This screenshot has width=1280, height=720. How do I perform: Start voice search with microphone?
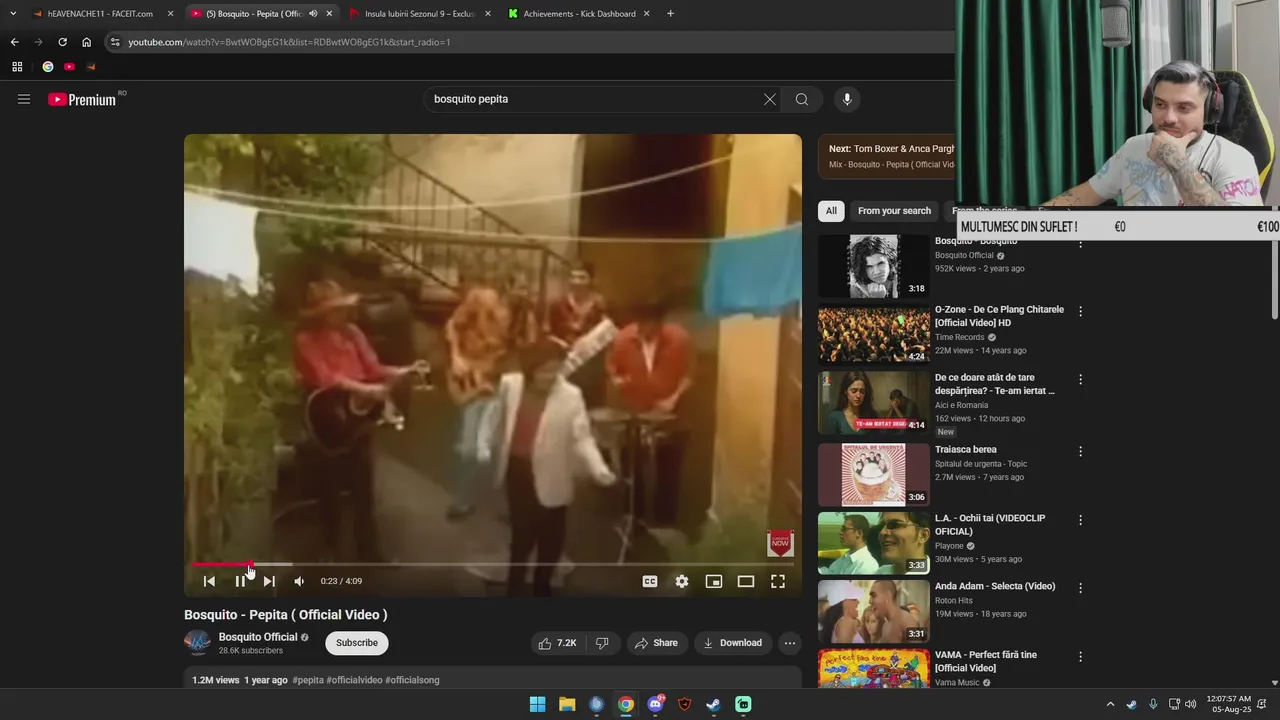(847, 99)
